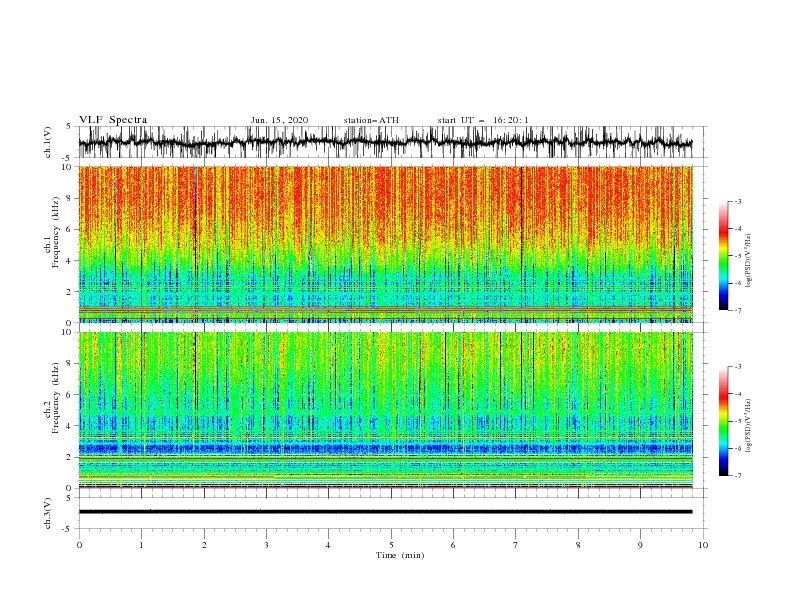The height and width of the screenshot is (612, 792).
Task: Click time axis tick label "9"
Action: click(640, 545)
